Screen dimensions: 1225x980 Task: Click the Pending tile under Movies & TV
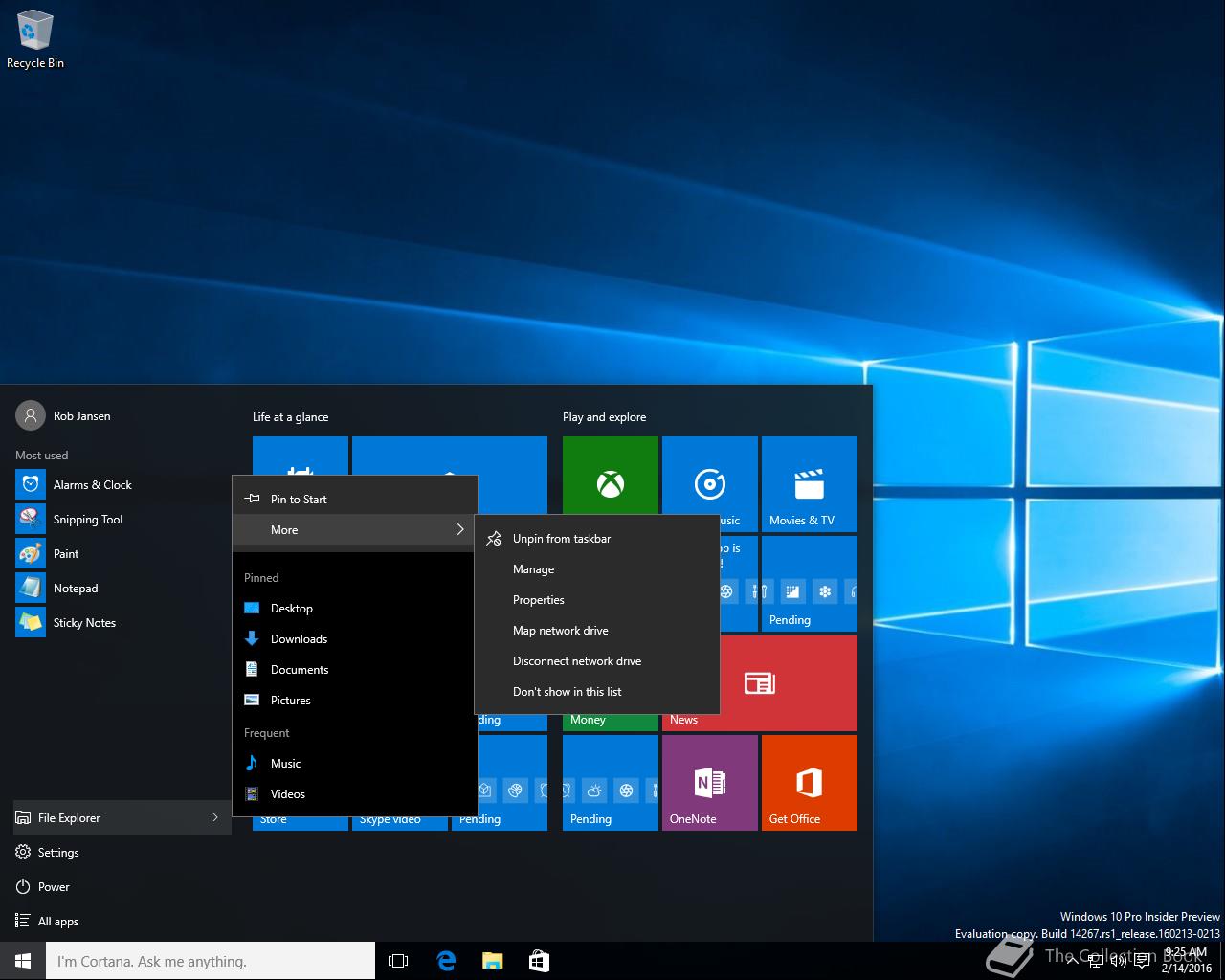point(810,584)
